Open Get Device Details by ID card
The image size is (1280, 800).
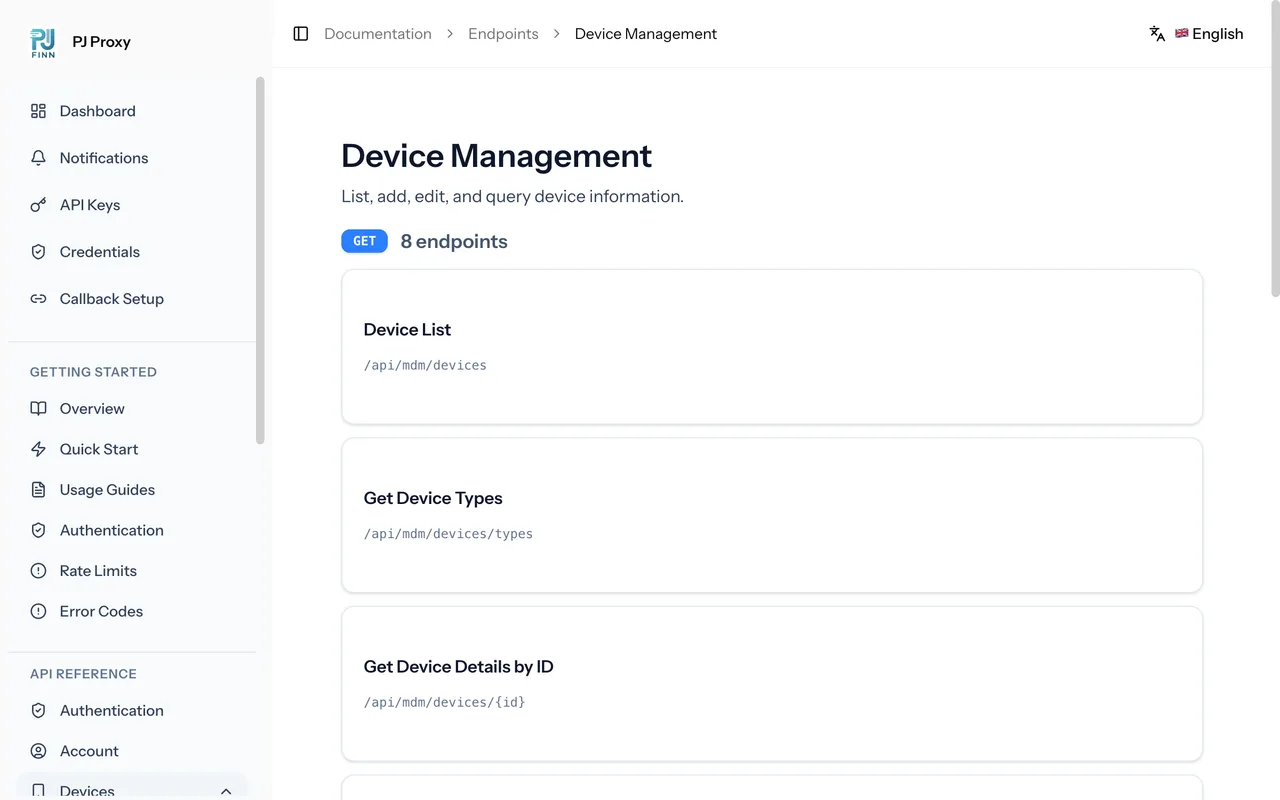click(x=772, y=684)
